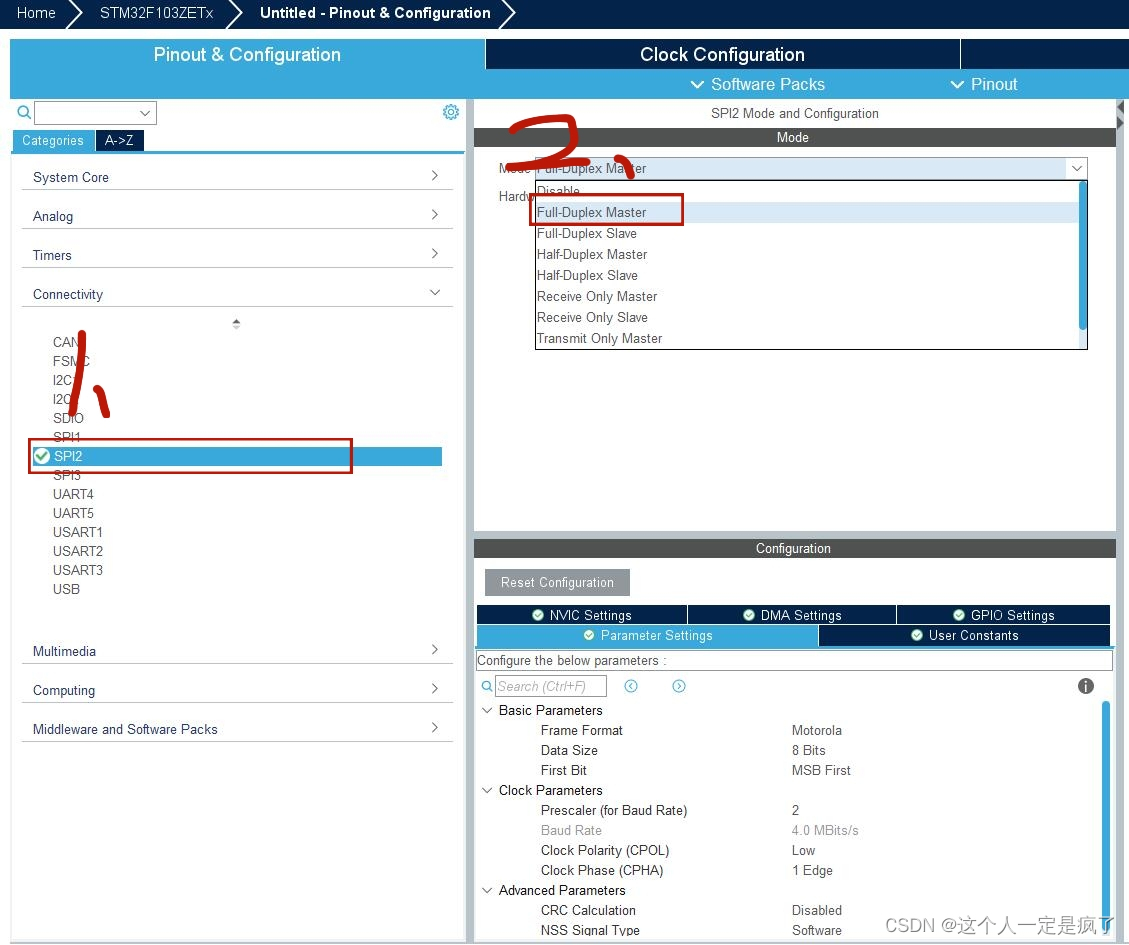Image resolution: width=1129 pixels, height=945 pixels.
Task: Select Half-Duplex Master mode option
Action: pos(806,254)
